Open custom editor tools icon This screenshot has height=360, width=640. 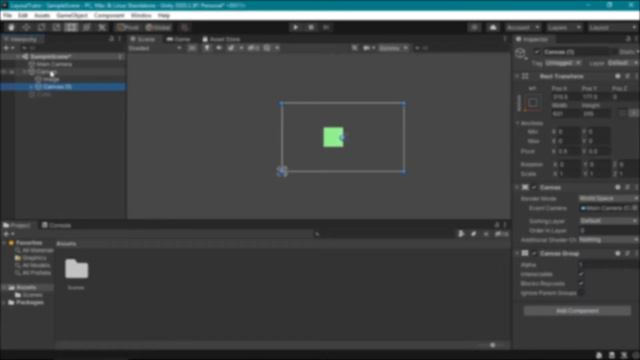(x=102, y=27)
